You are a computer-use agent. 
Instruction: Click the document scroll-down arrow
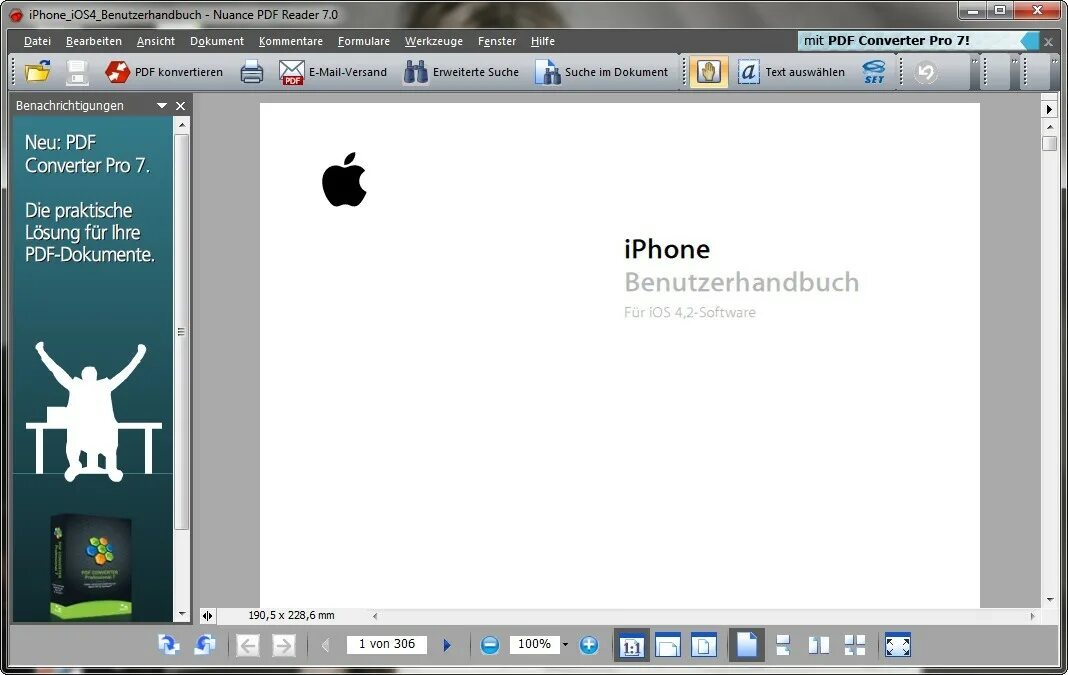pos(1050,600)
